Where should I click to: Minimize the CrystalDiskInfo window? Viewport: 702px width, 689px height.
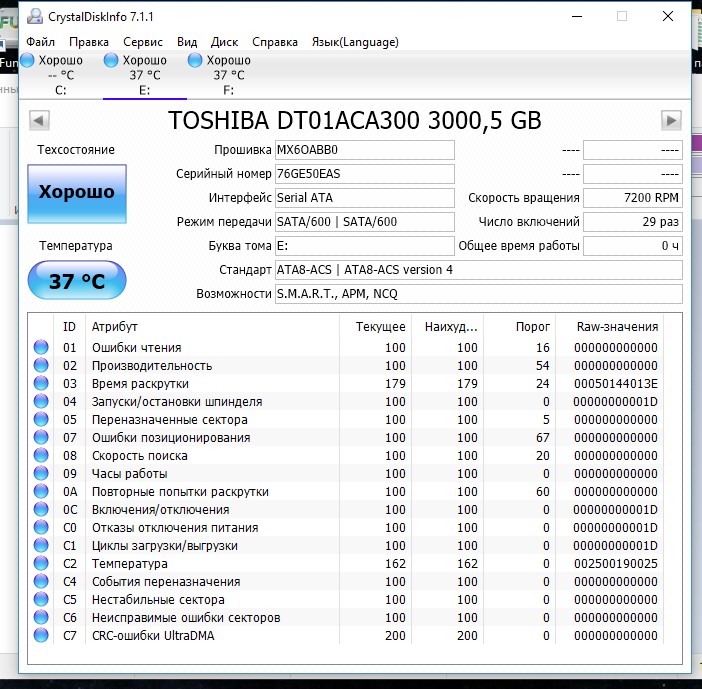[x=577, y=17]
